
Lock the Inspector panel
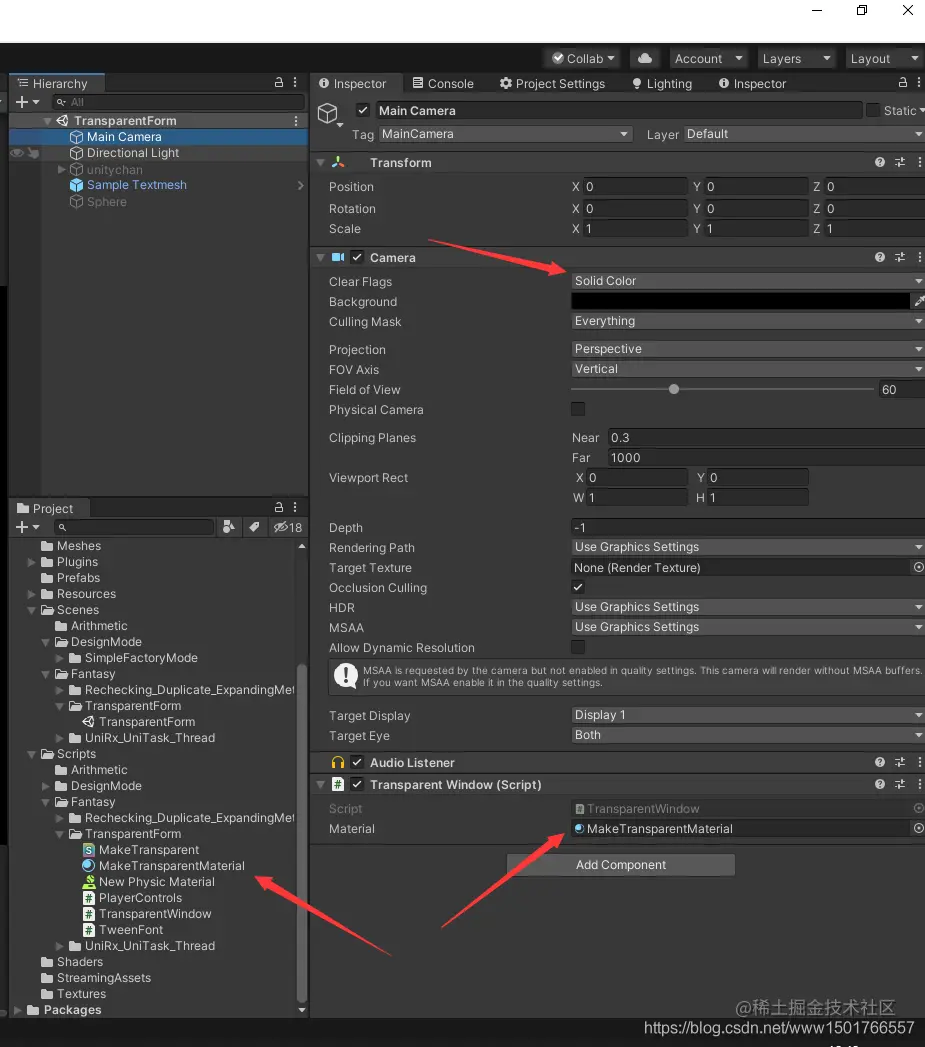pyautogui.click(x=902, y=82)
